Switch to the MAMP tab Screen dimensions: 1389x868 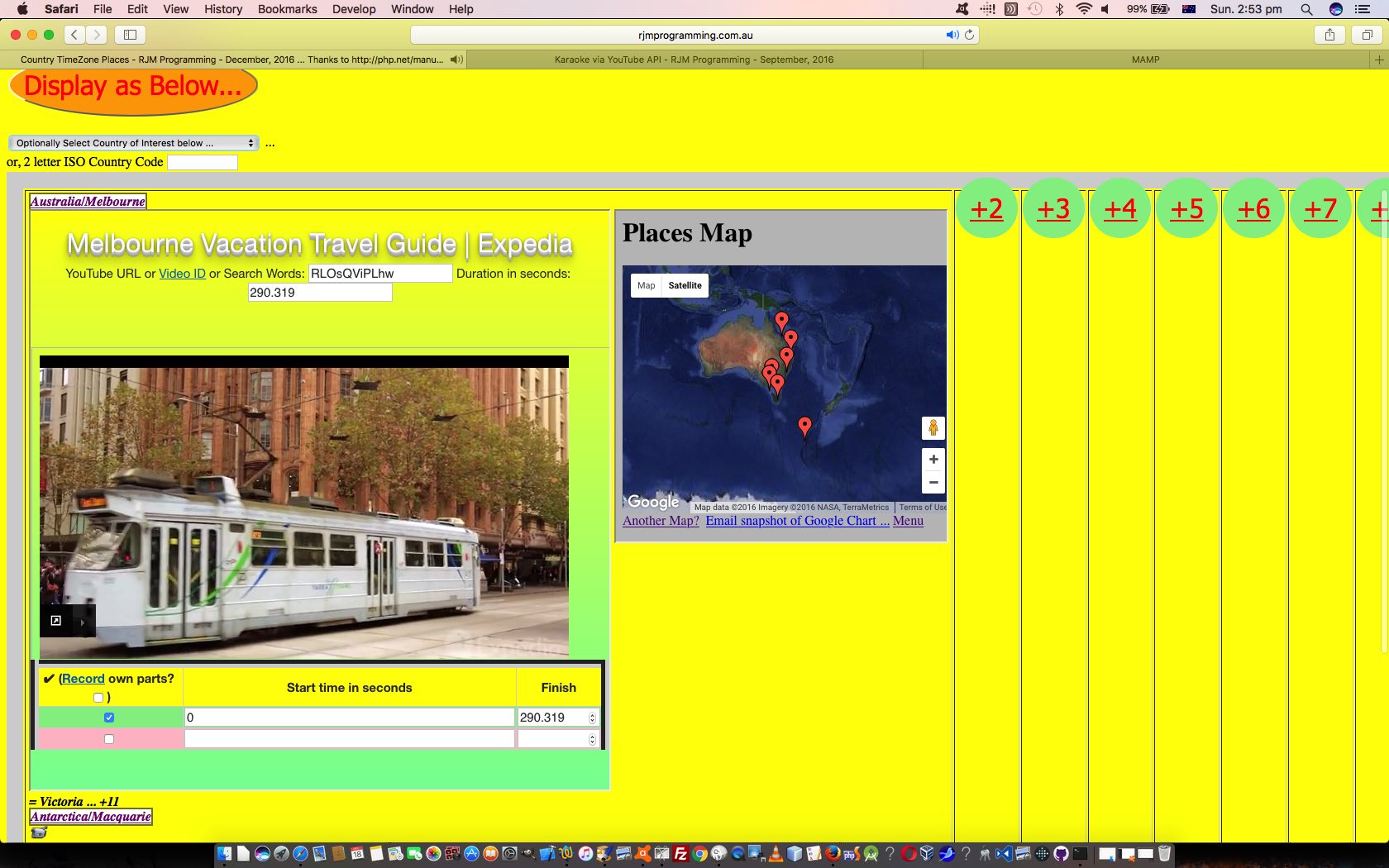1146,60
